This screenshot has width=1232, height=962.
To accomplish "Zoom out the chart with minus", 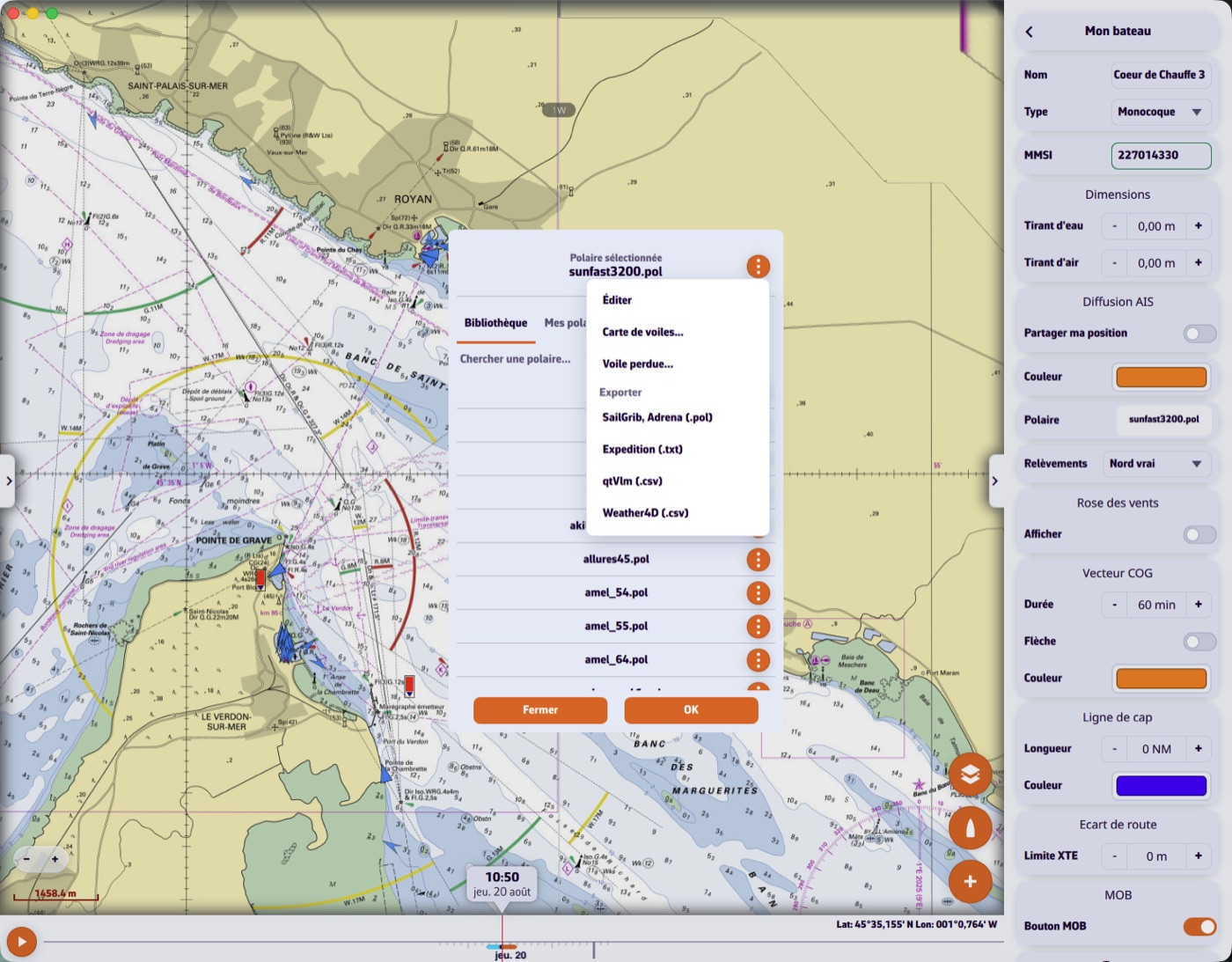I will pos(27,859).
